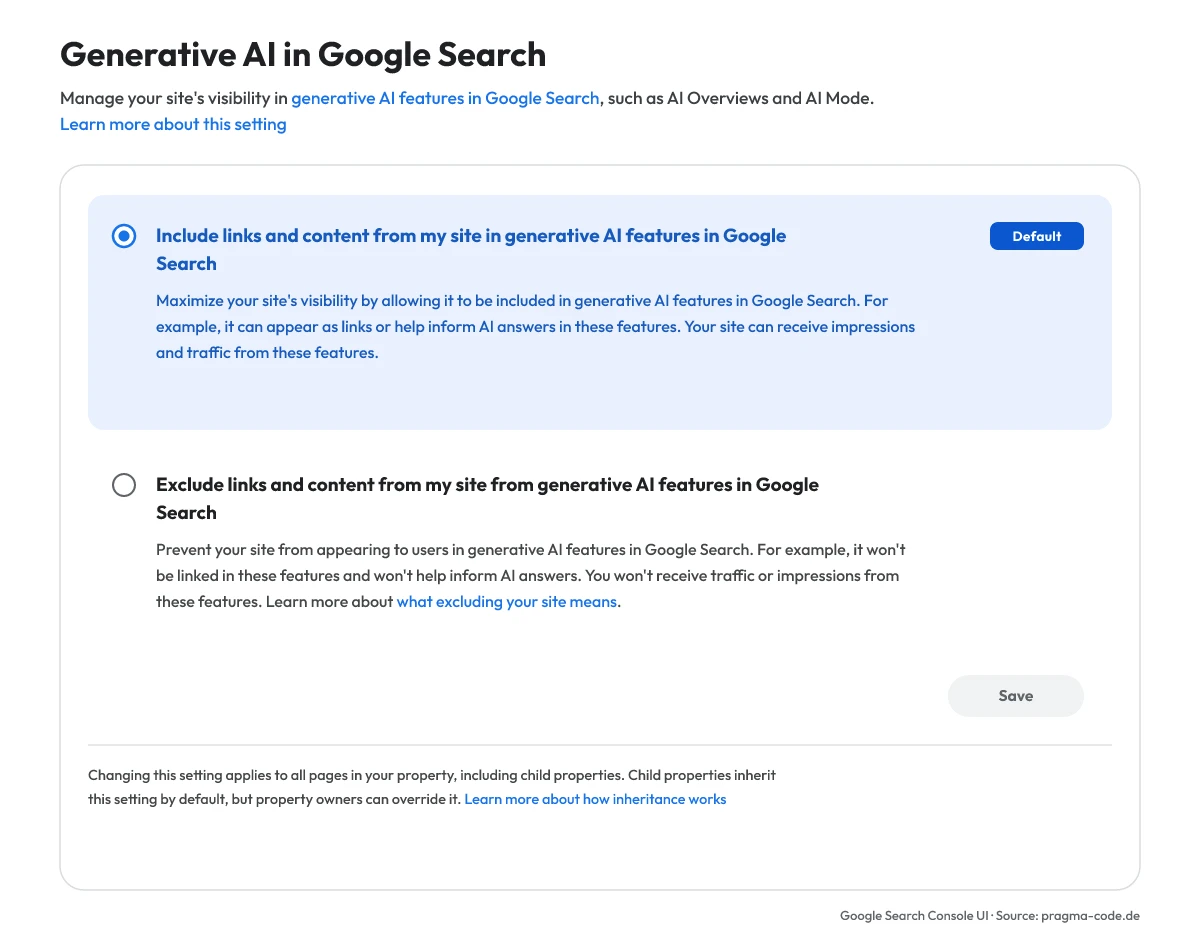Open generative AI features in Google Search link
This screenshot has width=1200, height=950.
click(445, 98)
